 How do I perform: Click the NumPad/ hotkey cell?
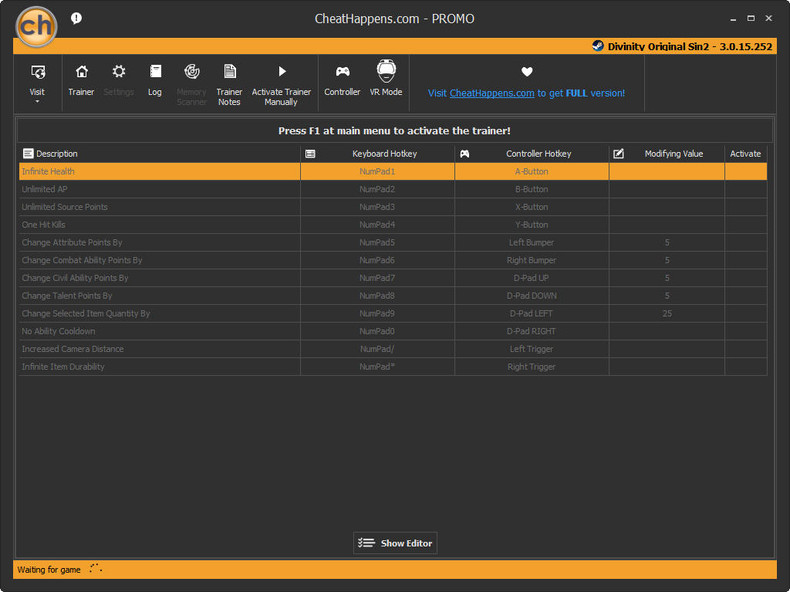[377, 349]
